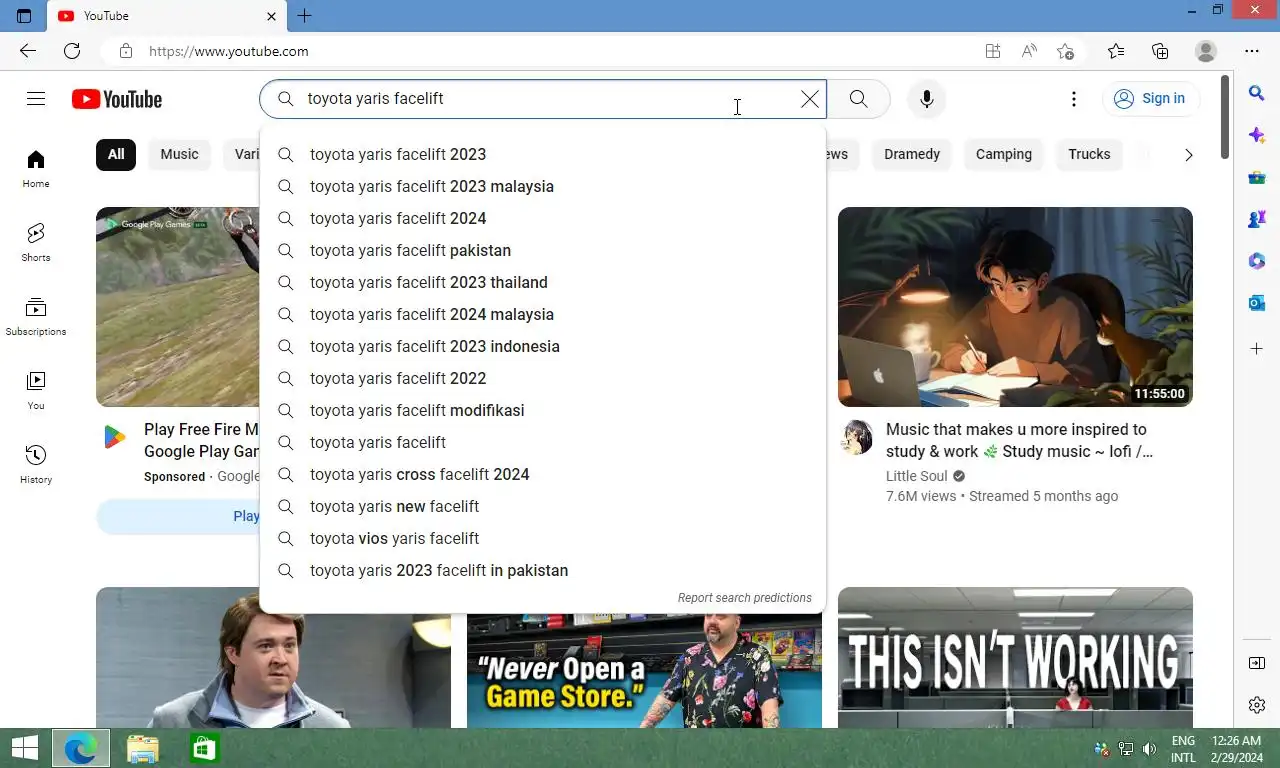
Task: Click the browser address bar URL
Action: [229, 51]
